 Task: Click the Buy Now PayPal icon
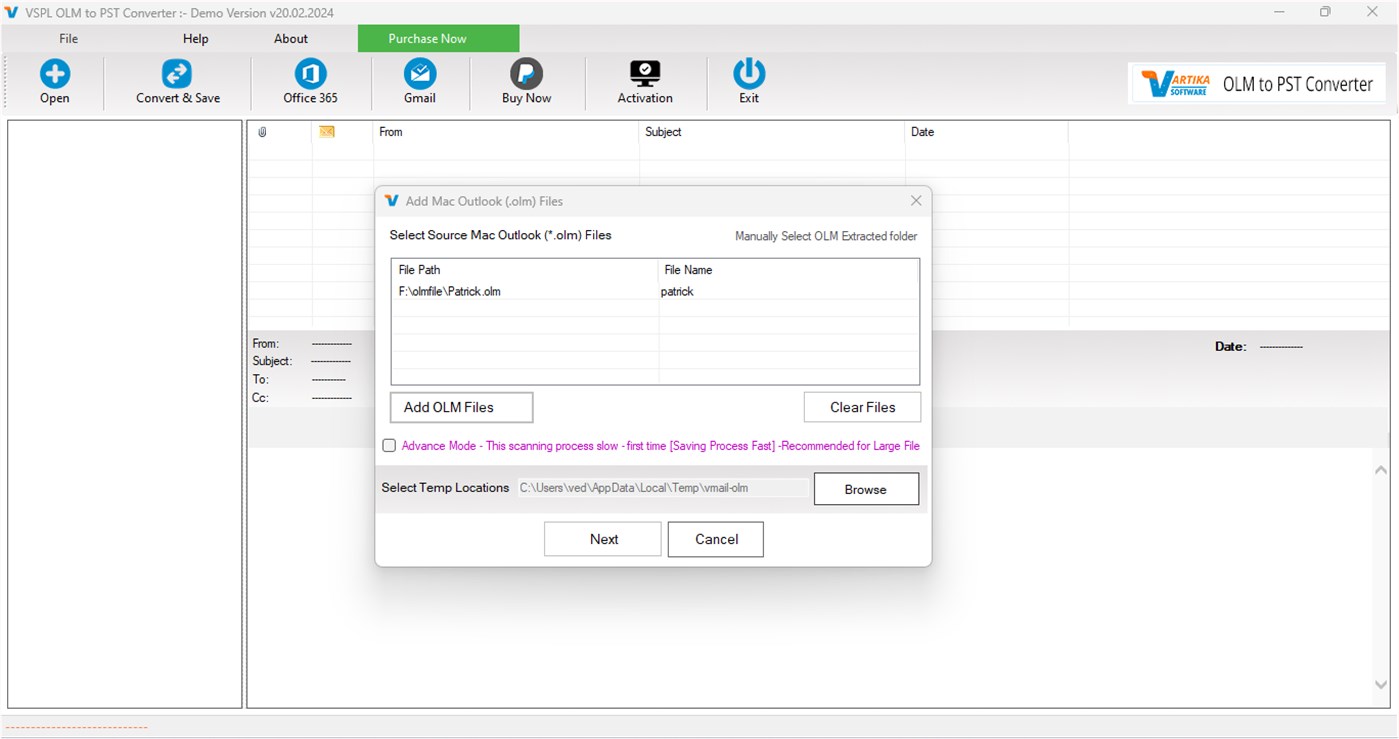(525, 82)
